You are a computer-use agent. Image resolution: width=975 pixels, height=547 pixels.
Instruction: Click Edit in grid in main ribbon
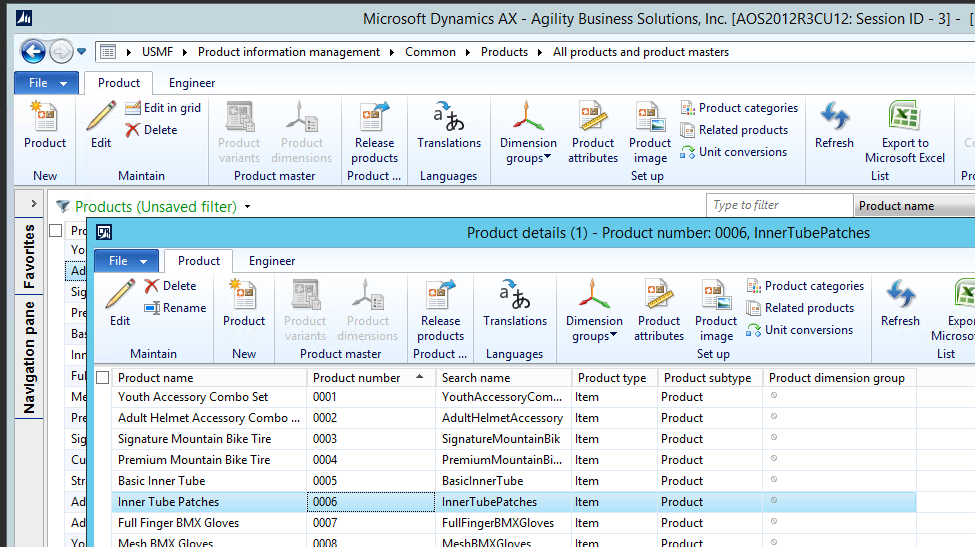(164, 108)
